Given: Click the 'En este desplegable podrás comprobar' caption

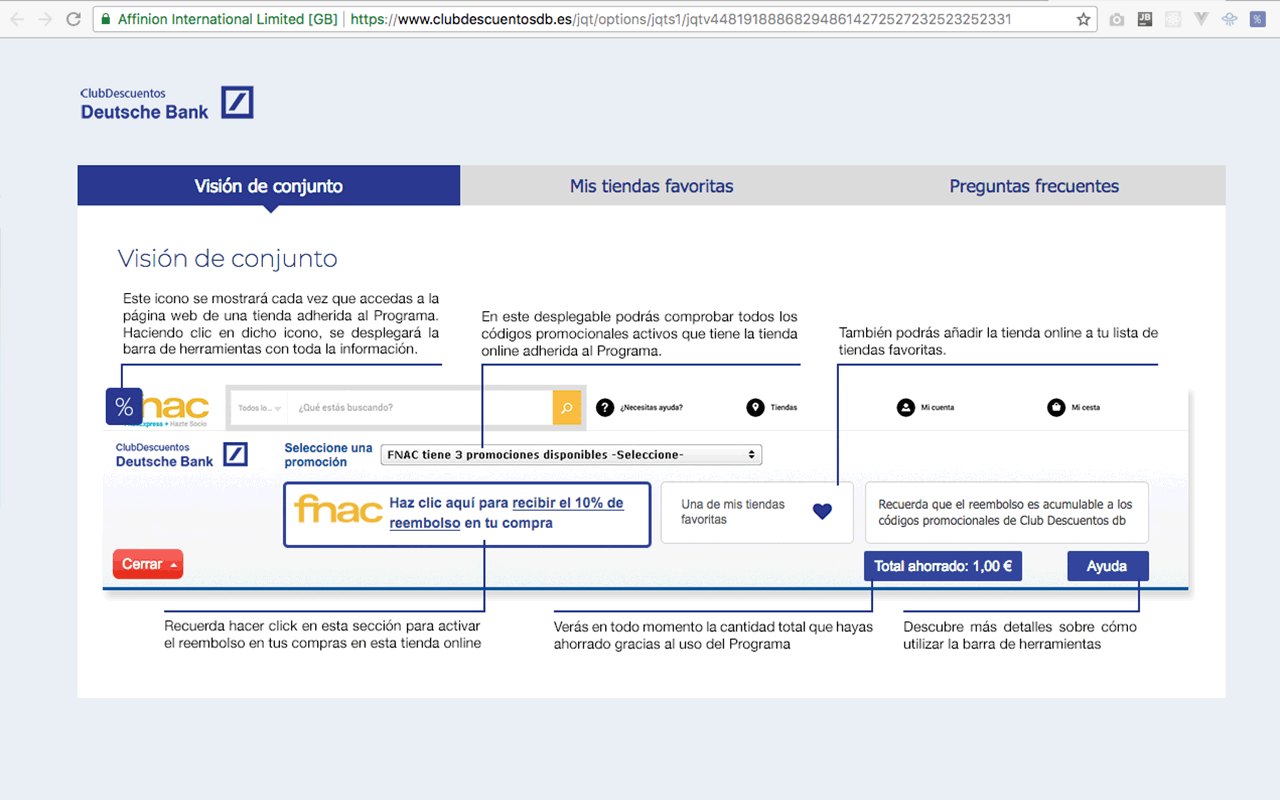Looking at the screenshot, I should 640,334.
